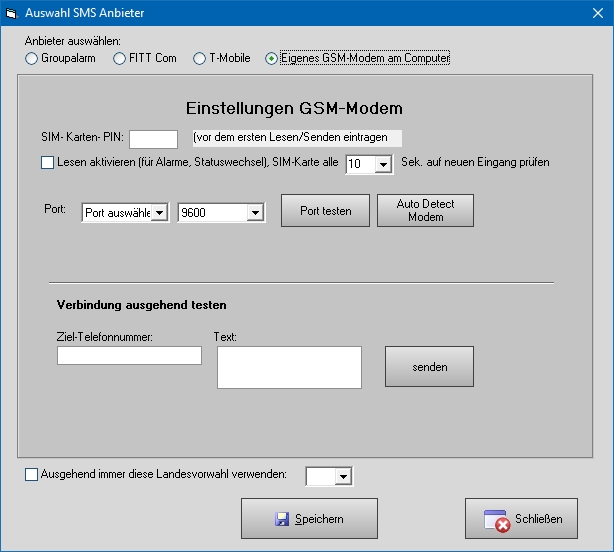
Task: Open the Port auswählen dropdown
Action: tap(125, 213)
